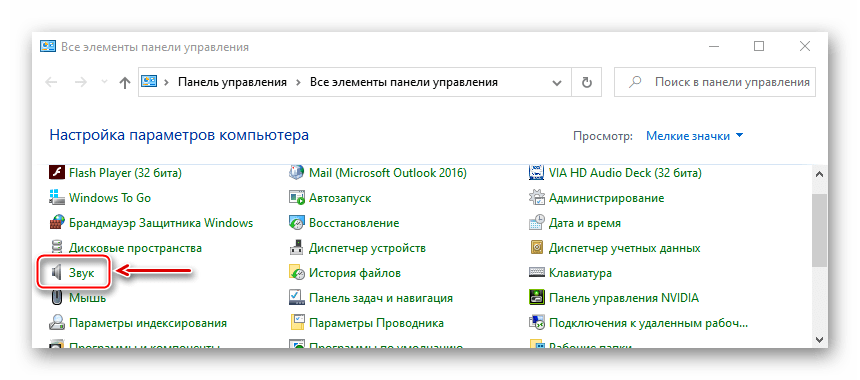Open Параметры Проводника link
The image size is (860, 380).
(376, 323)
